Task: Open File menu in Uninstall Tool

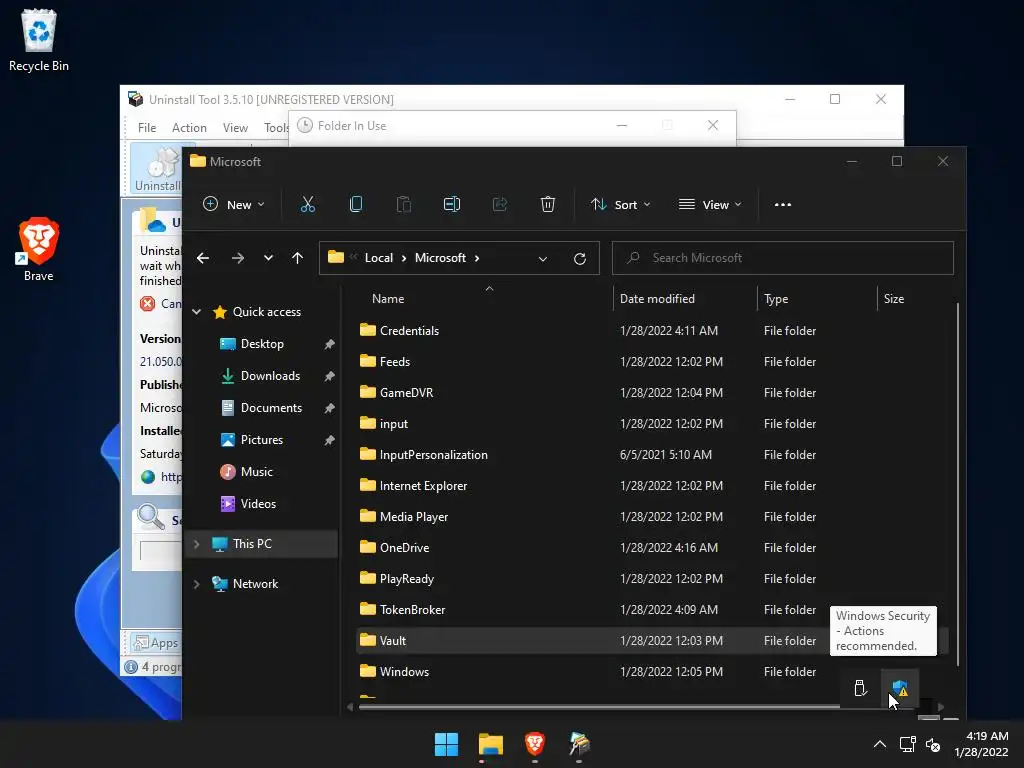Action: tap(147, 128)
